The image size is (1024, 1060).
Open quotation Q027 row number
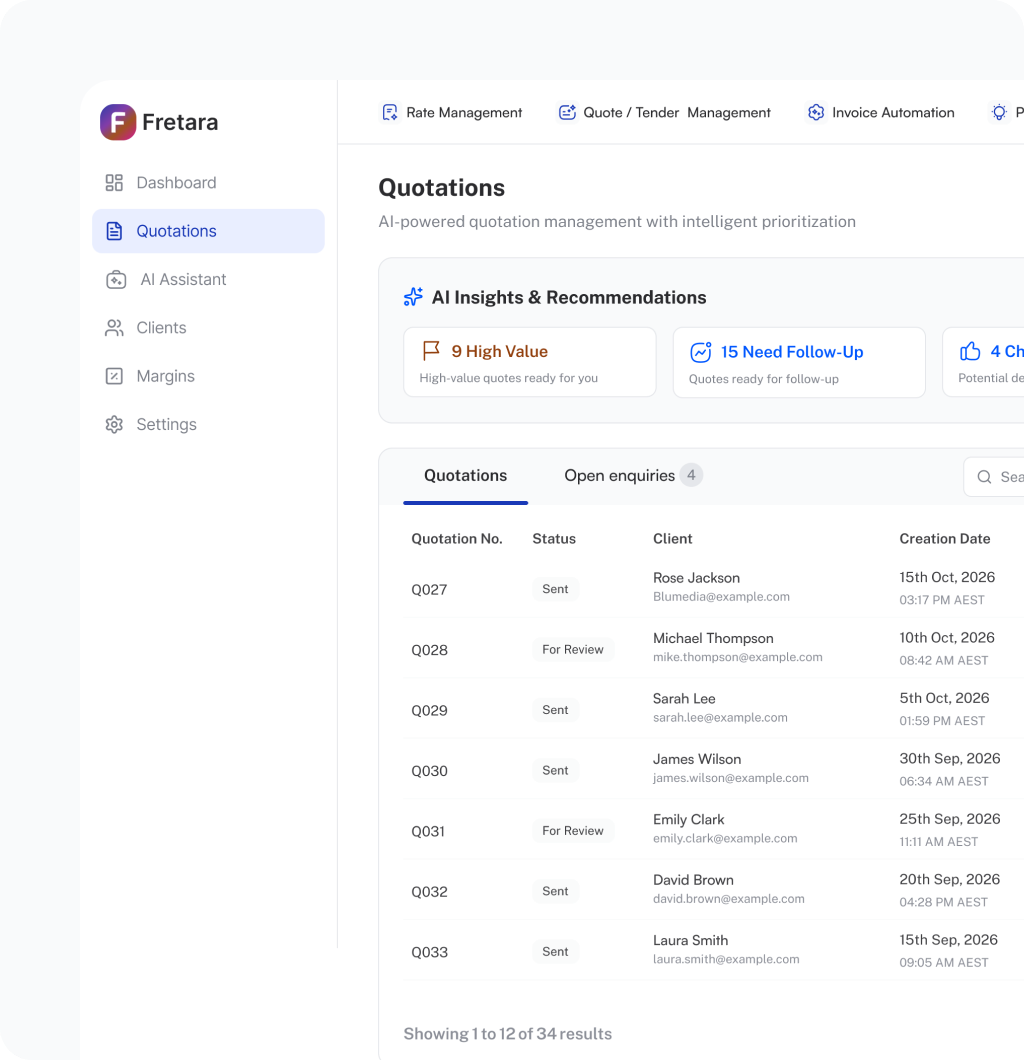pyautogui.click(x=429, y=589)
